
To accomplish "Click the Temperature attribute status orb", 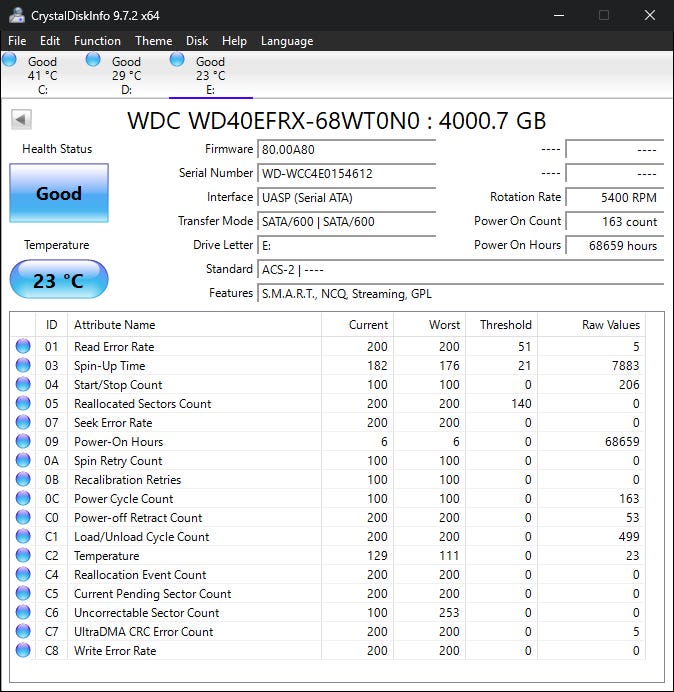I will point(23,556).
